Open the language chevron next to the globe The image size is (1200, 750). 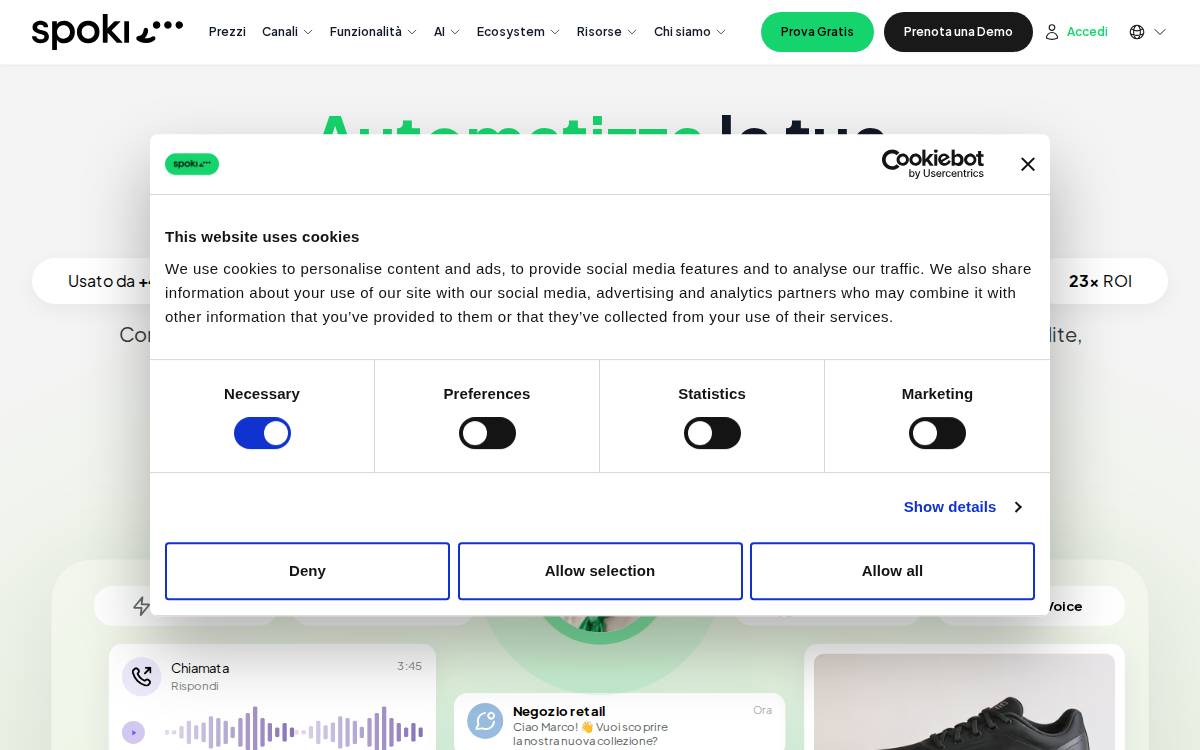click(x=1160, y=32)
